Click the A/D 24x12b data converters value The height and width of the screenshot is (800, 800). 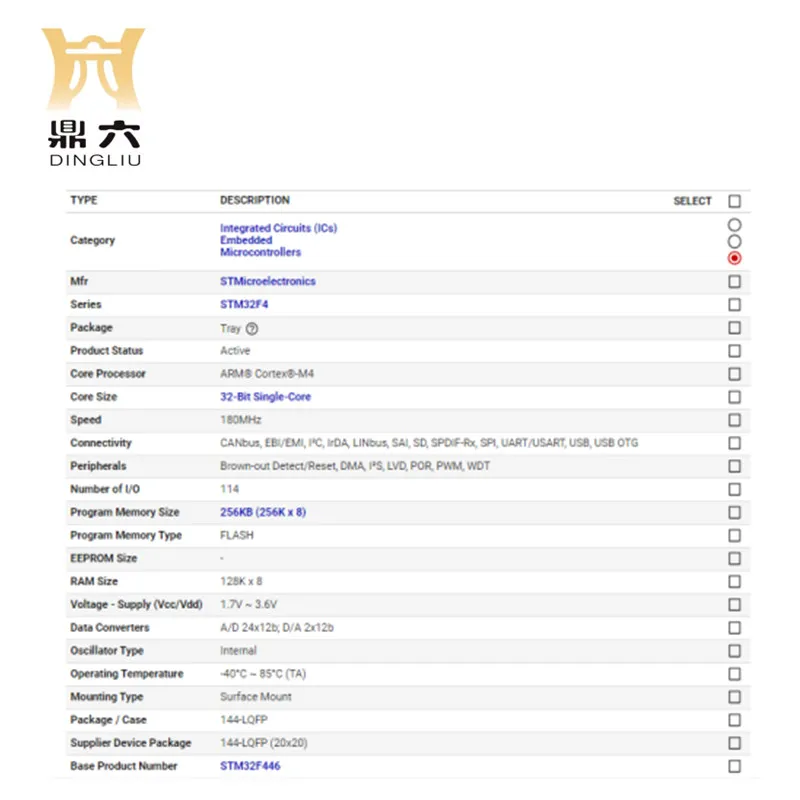(277, 627)
